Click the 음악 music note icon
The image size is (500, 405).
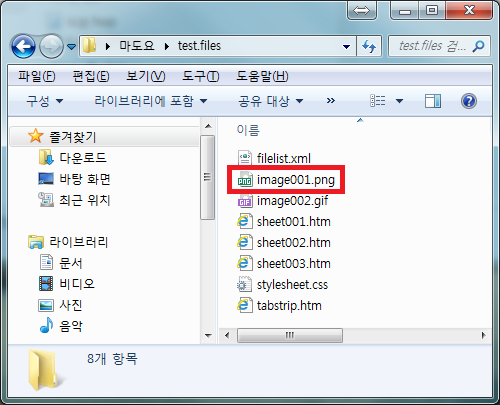tap(46, 325)
